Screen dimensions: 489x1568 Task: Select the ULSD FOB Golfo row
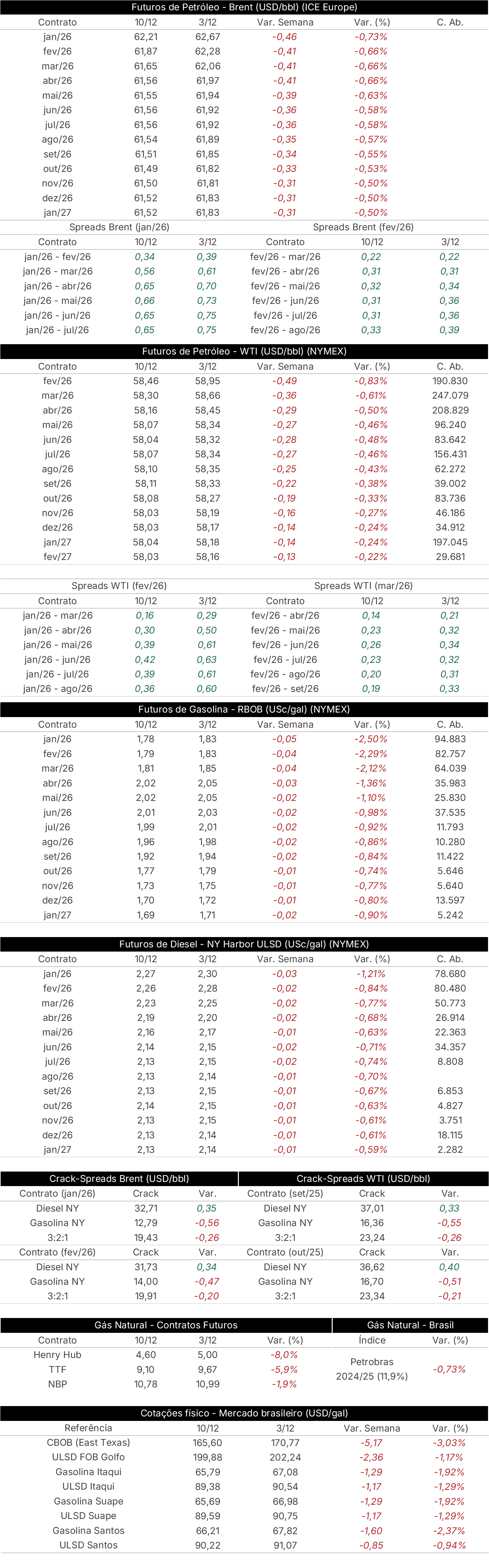[x=244, y=1457]
